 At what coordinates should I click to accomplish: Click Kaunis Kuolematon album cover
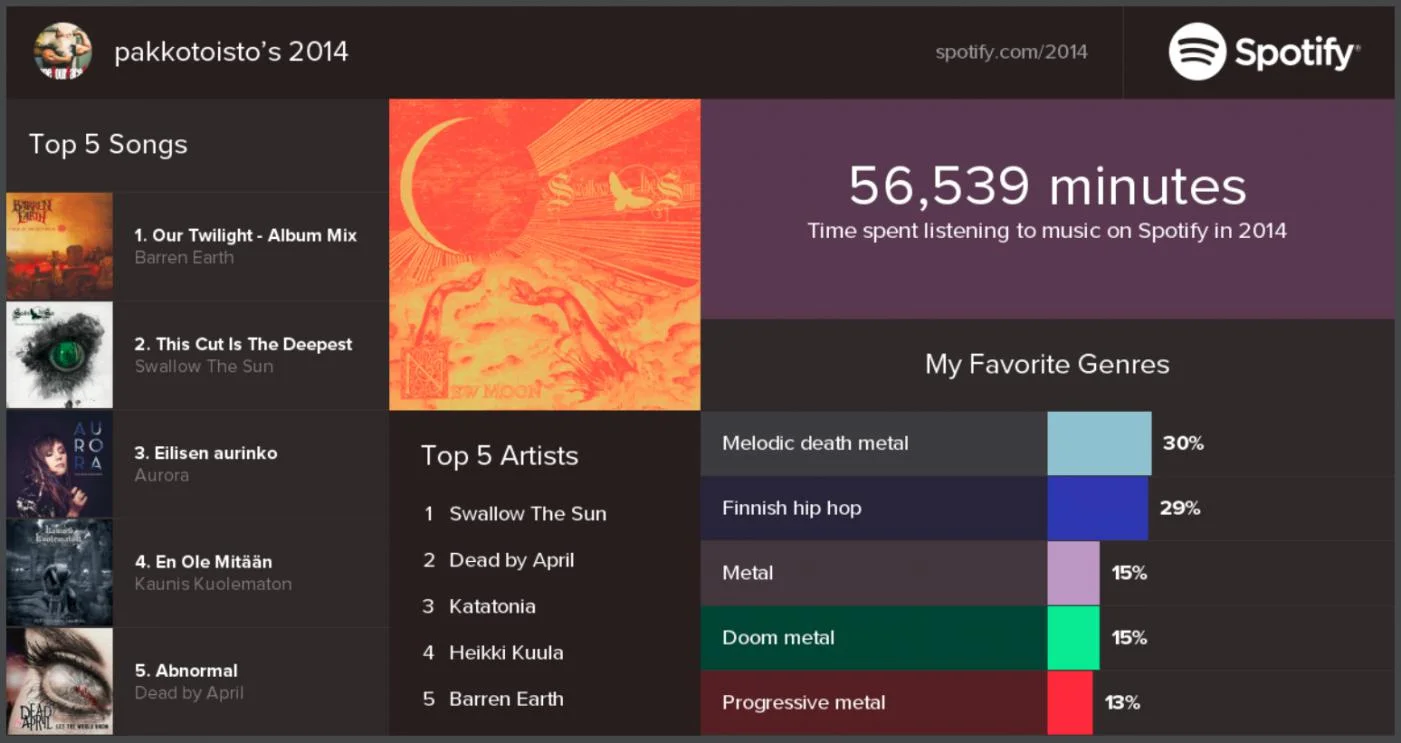coord(60,573)
